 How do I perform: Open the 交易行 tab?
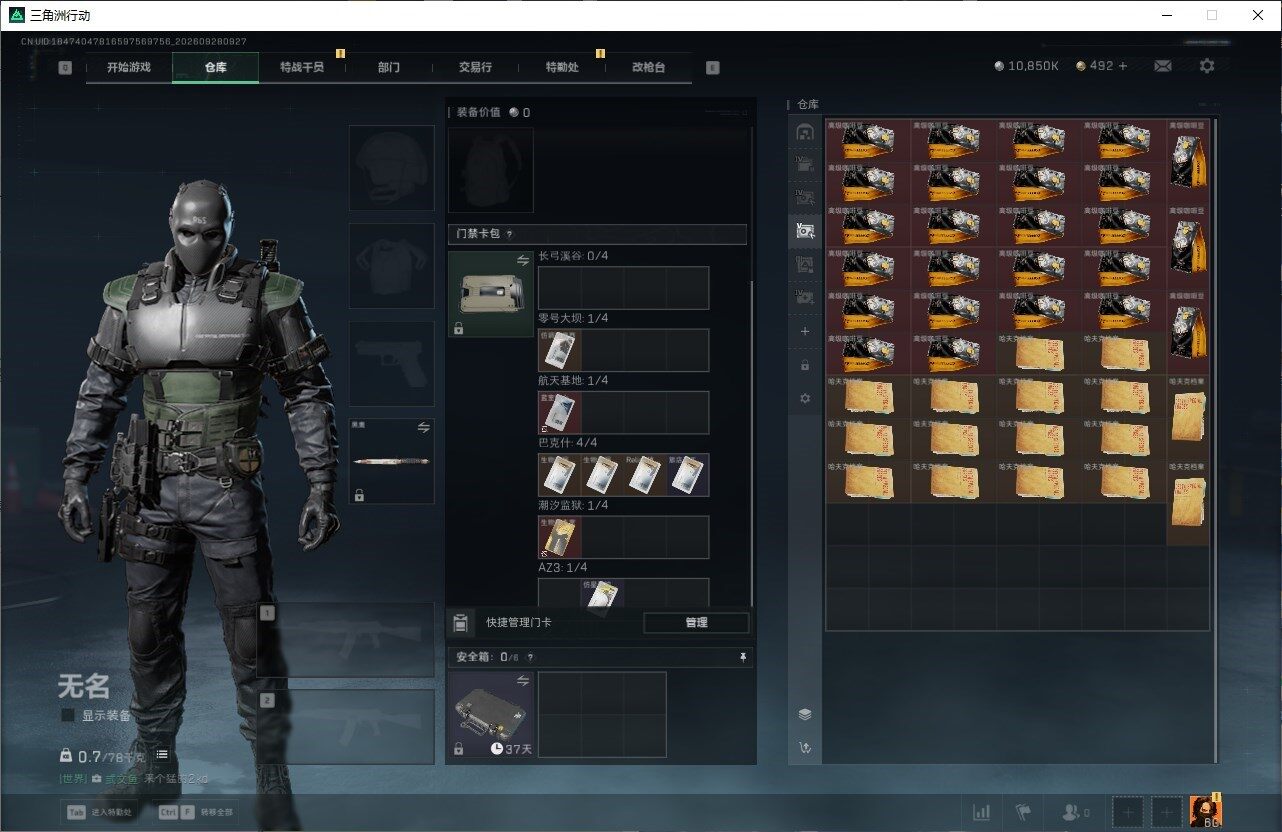click(x=475, y=67)
